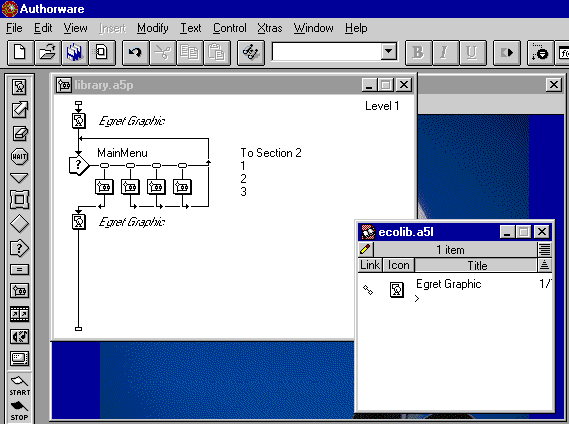Open the Text menu
This screenshot has height=424, width=569.
point(191,28)
